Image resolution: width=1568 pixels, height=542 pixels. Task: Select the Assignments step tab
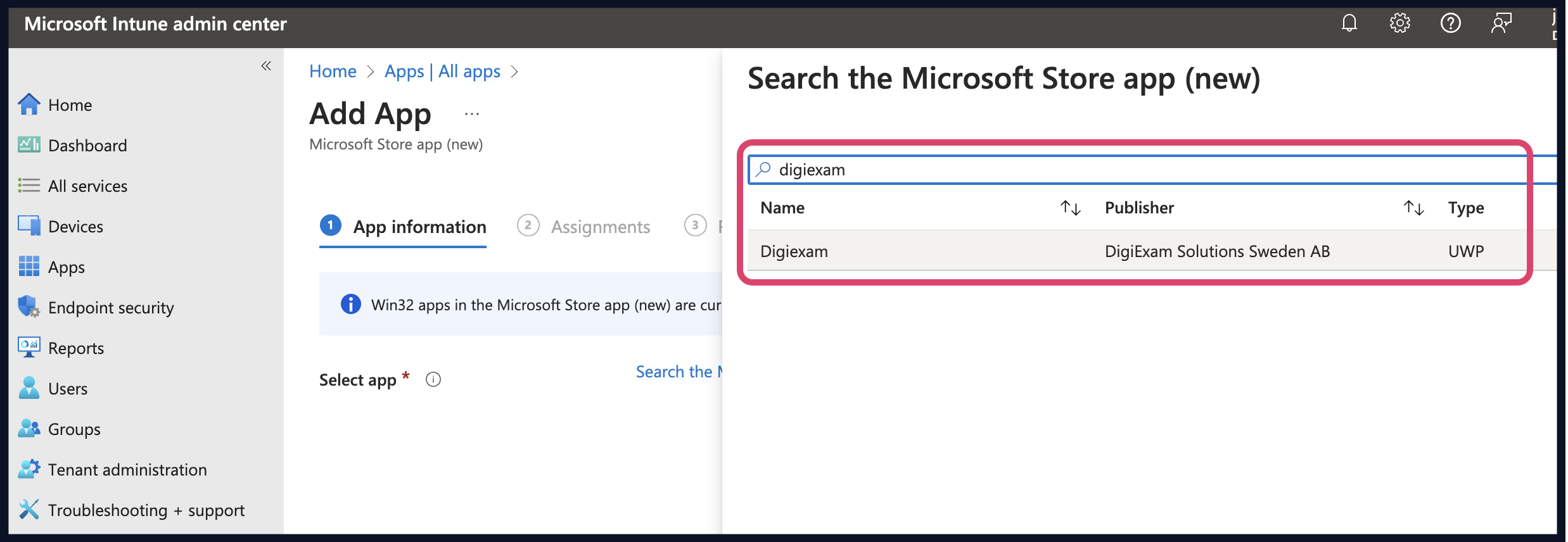point(583,227)
